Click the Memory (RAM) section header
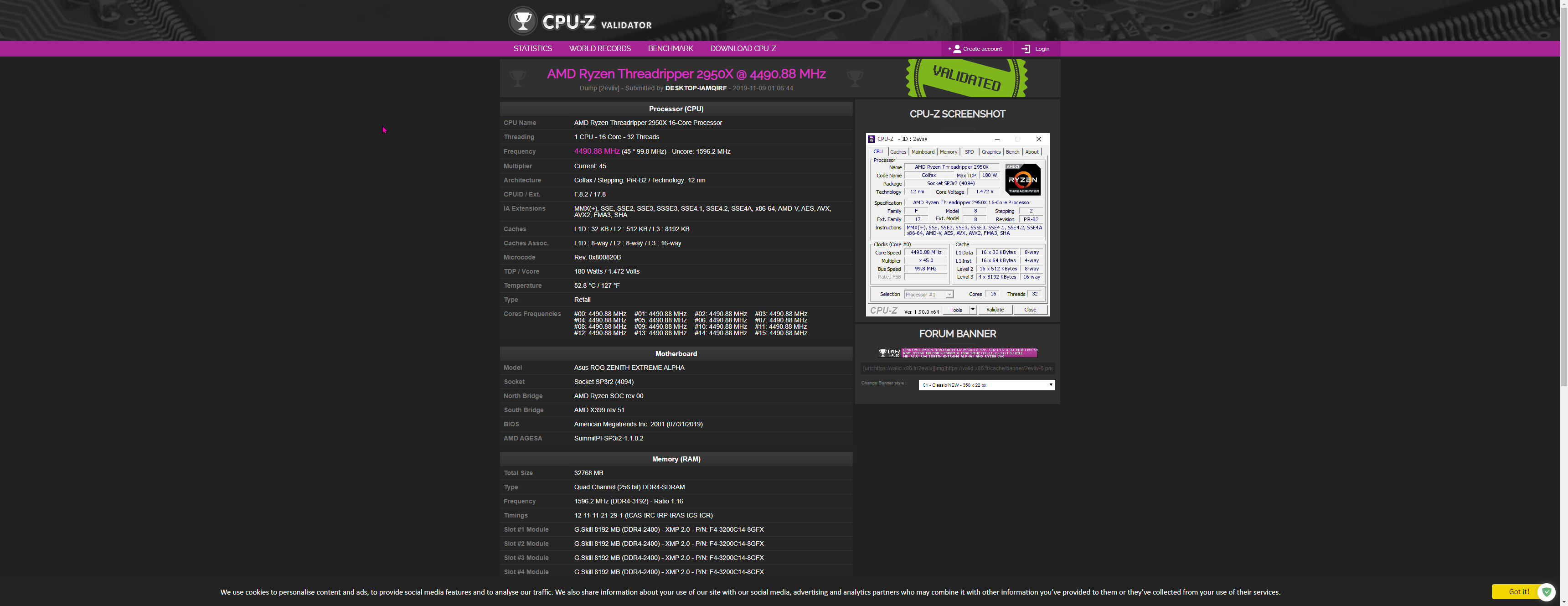This screenshot has width=1568, height=606. 676,459
